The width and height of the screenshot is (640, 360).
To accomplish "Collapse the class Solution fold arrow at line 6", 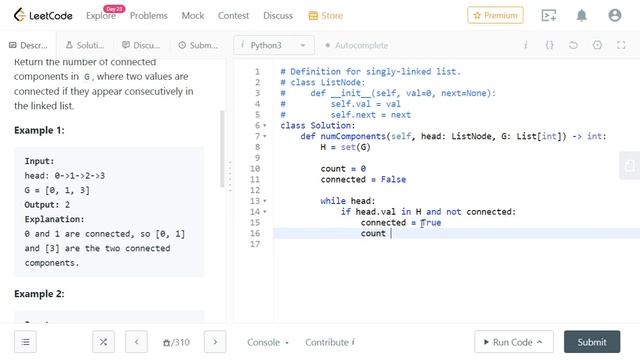I will [265, 126].
